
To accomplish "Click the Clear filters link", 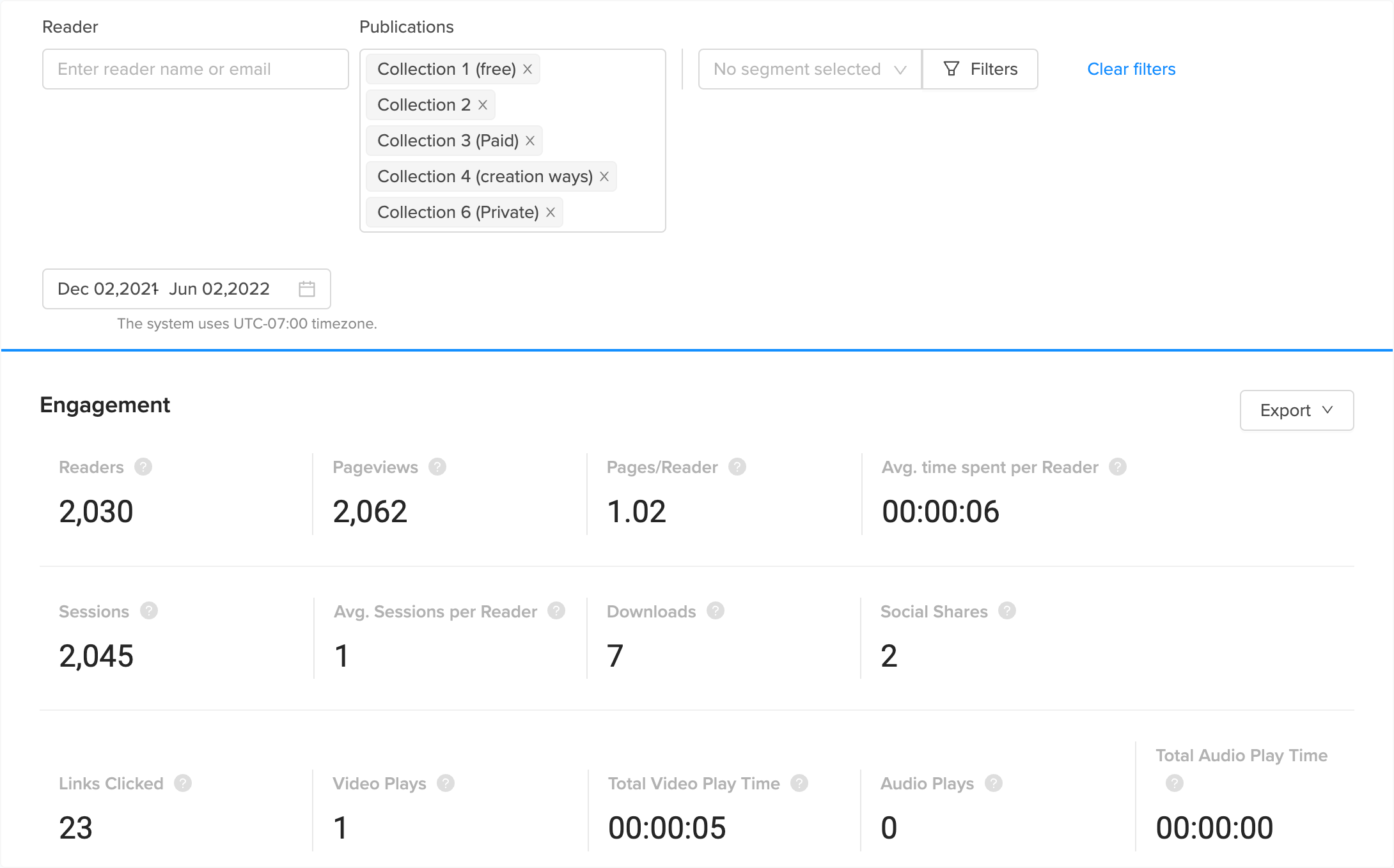I will click(1131, 69).
